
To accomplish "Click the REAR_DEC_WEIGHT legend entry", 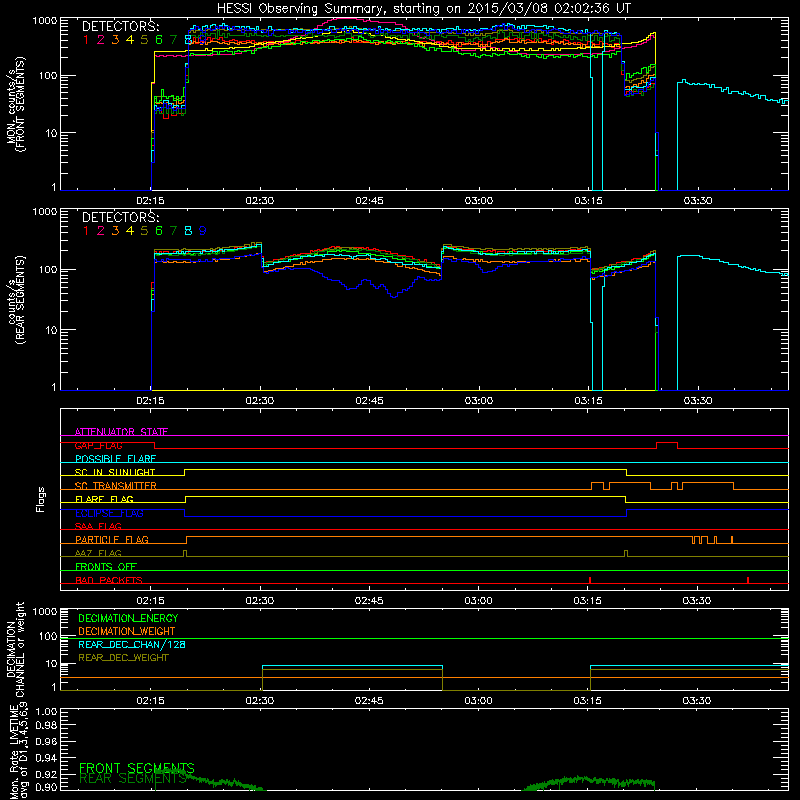I will [x=123, y=658].
